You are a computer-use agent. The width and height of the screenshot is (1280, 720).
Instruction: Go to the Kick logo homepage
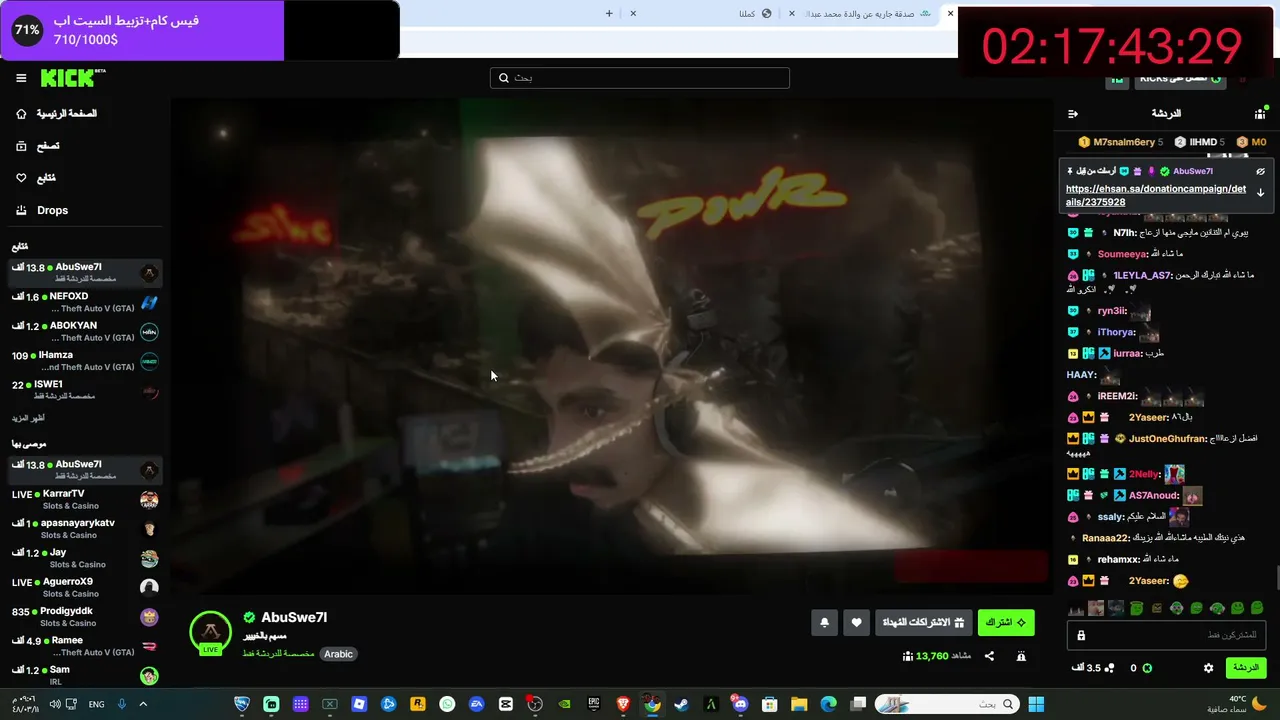pyautogui.click(x=73, y=78)
